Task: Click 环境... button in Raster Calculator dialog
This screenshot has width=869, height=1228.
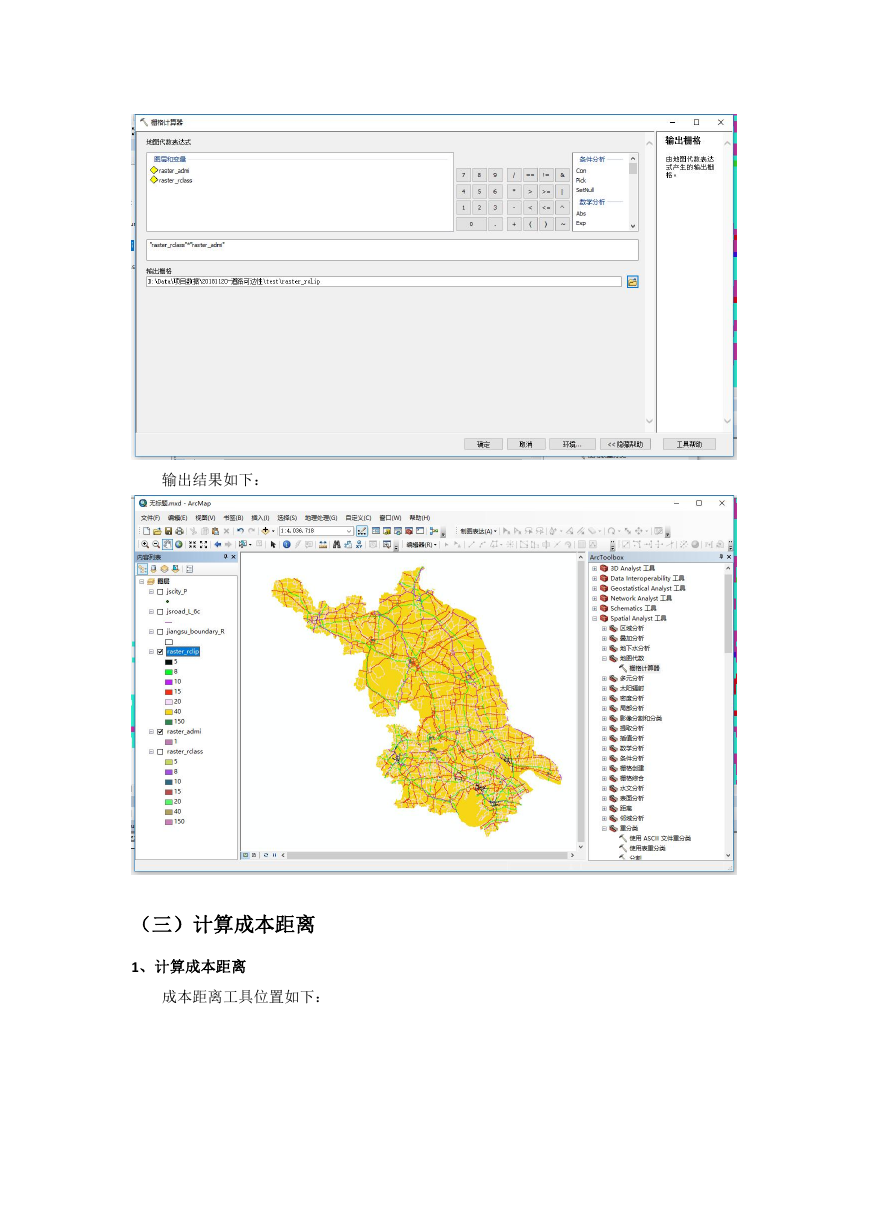Action: 572,444
